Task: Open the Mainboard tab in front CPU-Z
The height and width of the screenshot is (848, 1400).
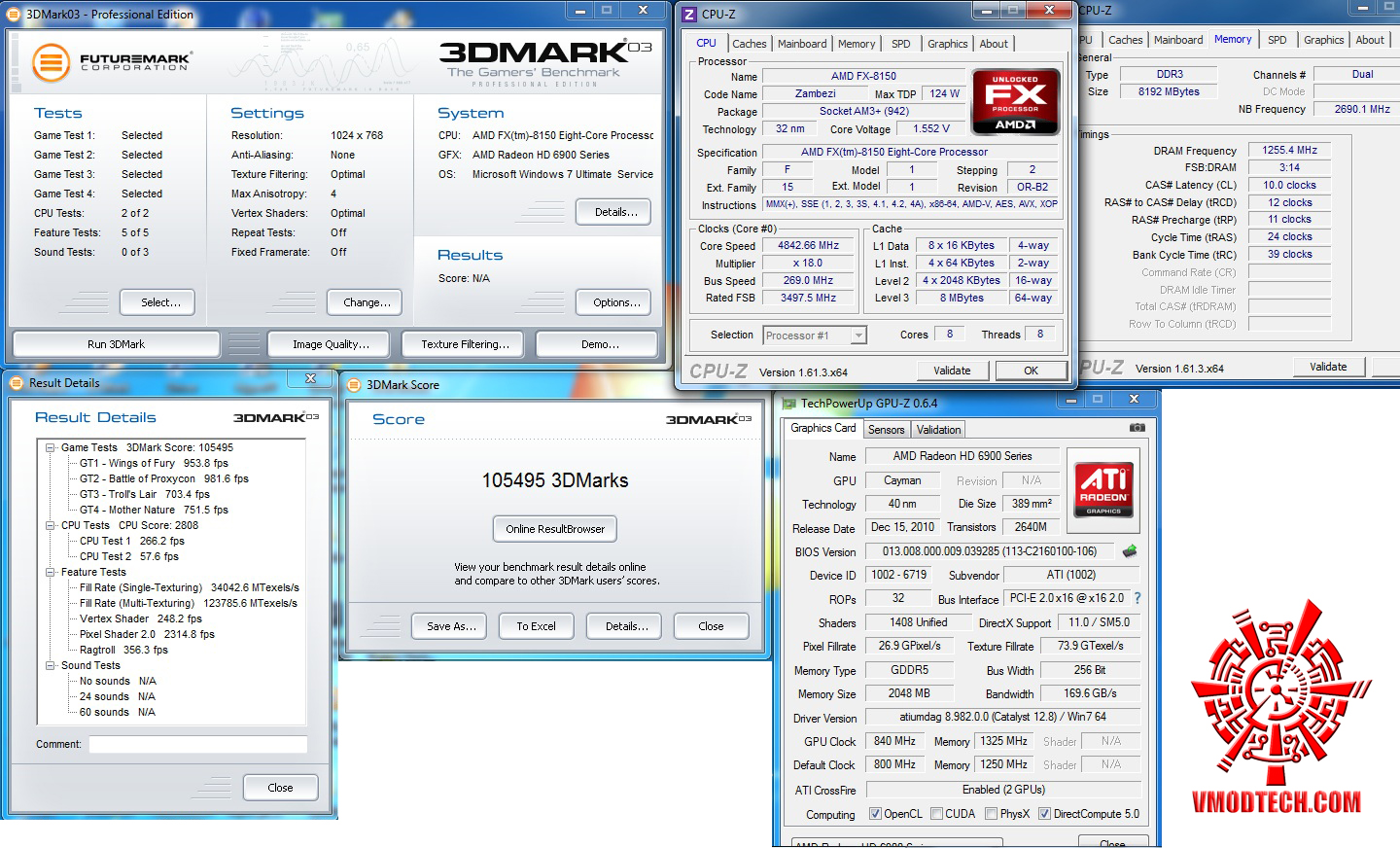Action: 802,44
